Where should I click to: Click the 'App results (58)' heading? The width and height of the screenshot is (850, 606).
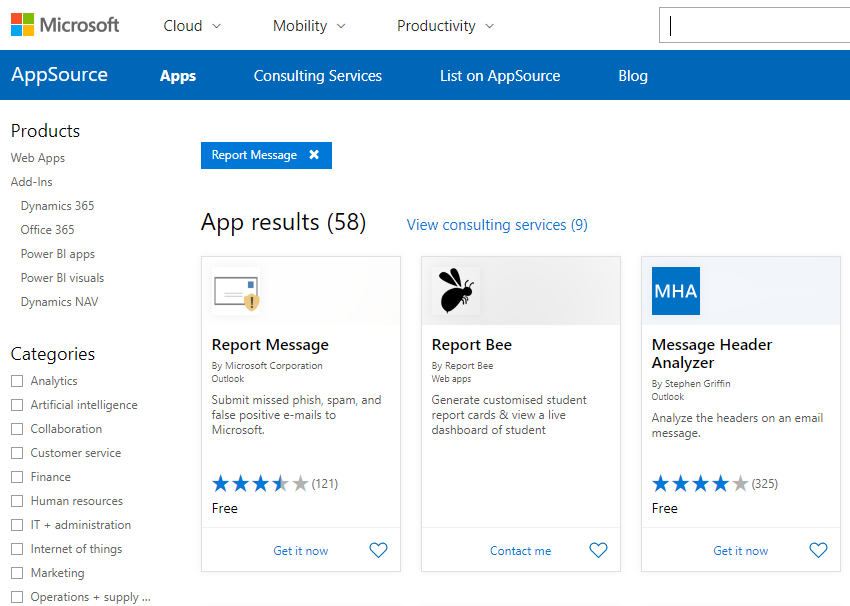284,223
